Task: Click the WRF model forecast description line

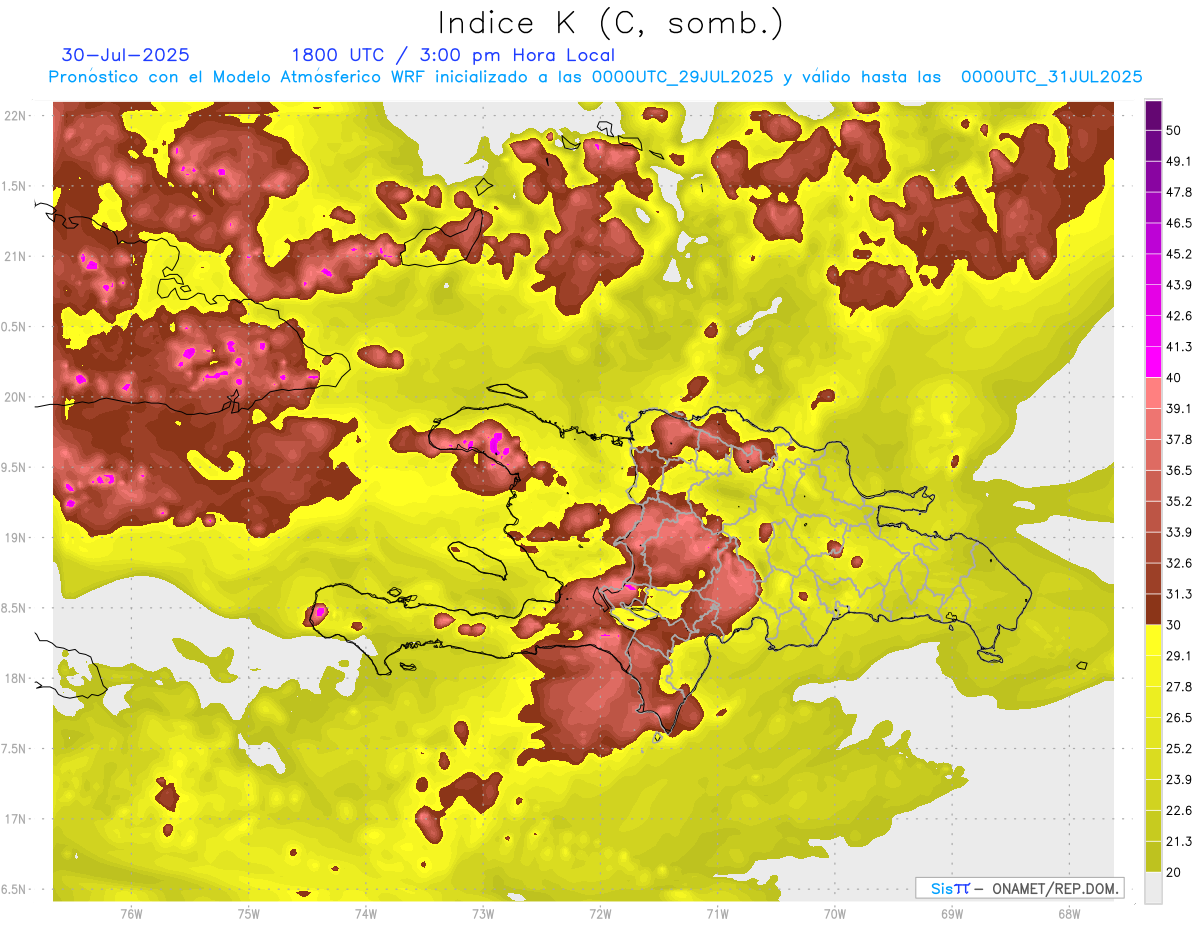Action: coord(595,77)
